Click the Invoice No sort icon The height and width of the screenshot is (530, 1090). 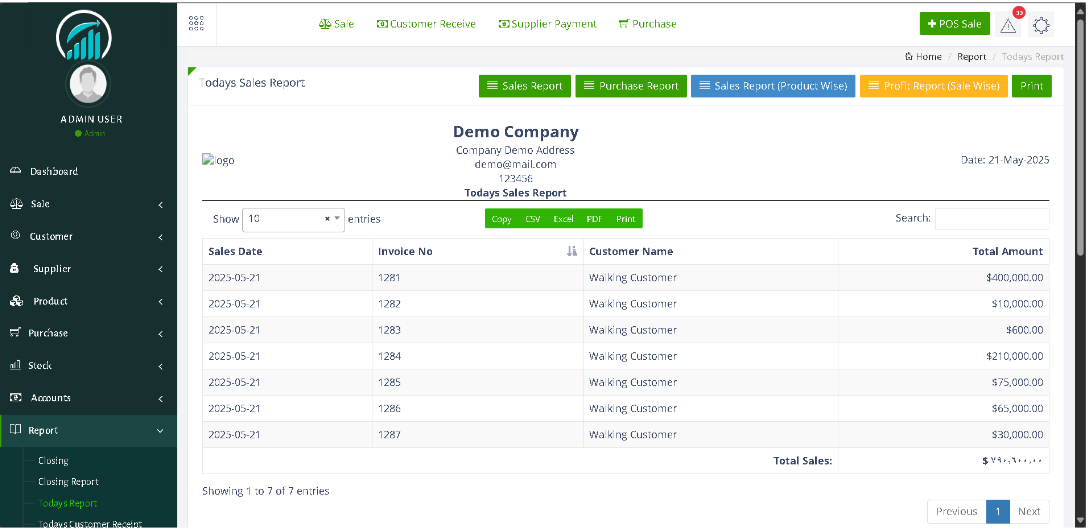click(x=571, y=251)
